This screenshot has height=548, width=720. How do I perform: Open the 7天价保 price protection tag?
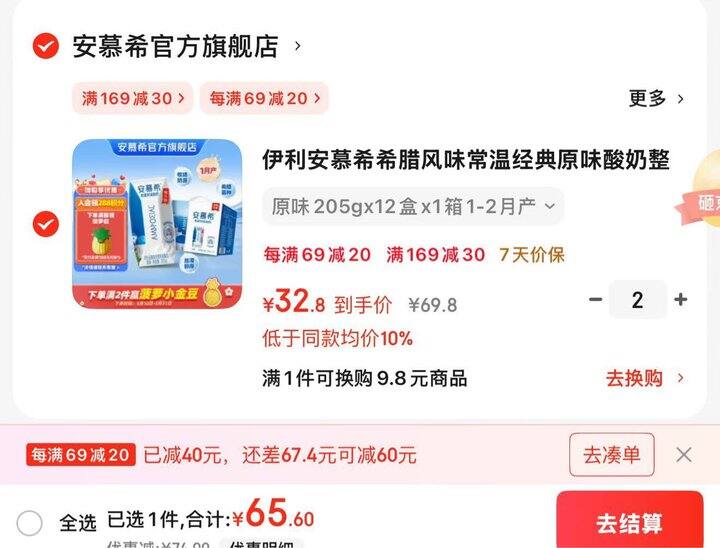point(532,254)
